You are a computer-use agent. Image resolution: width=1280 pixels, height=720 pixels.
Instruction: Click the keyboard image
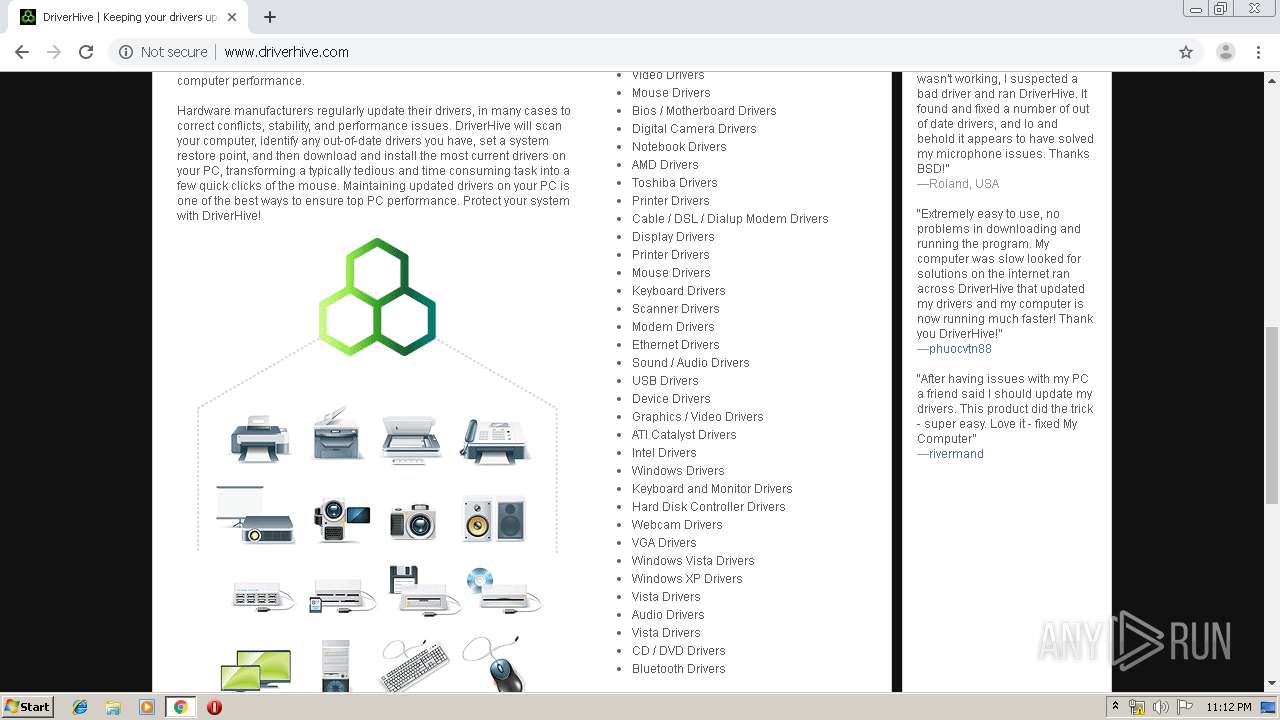pyautogui.click(x=414, y=667)
